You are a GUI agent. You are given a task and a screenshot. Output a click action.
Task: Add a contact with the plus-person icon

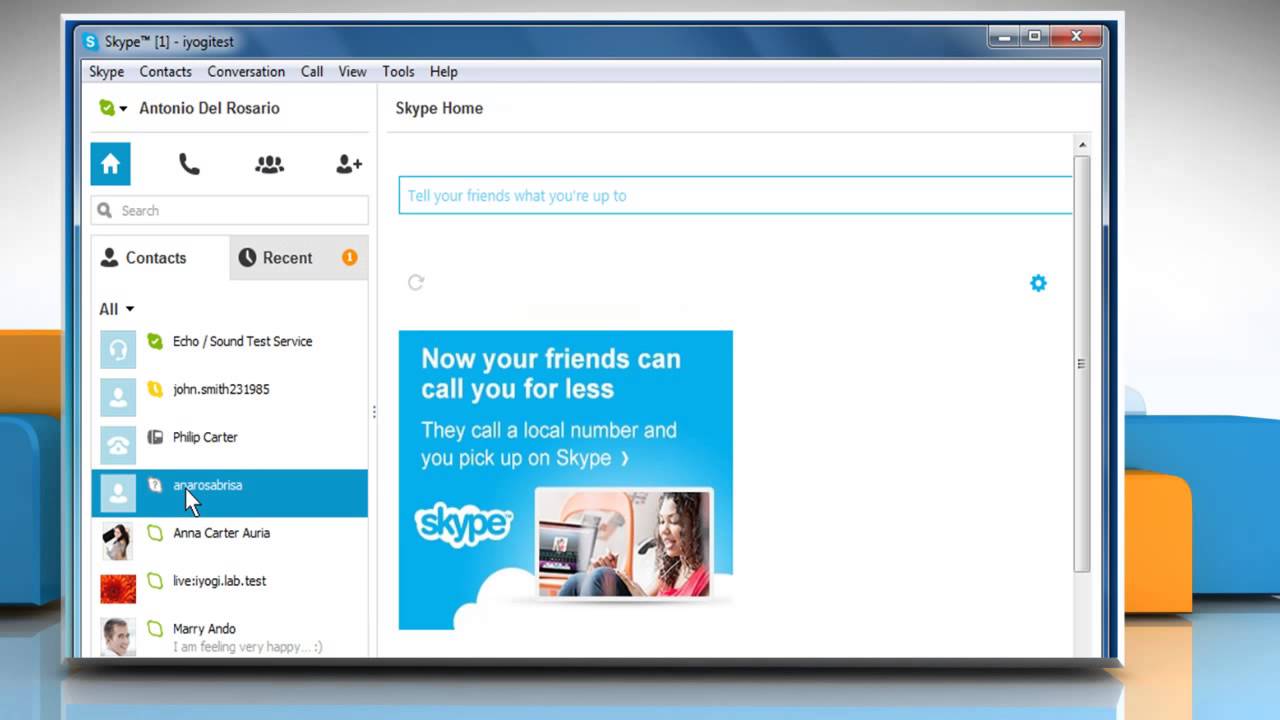coord(348,164)
